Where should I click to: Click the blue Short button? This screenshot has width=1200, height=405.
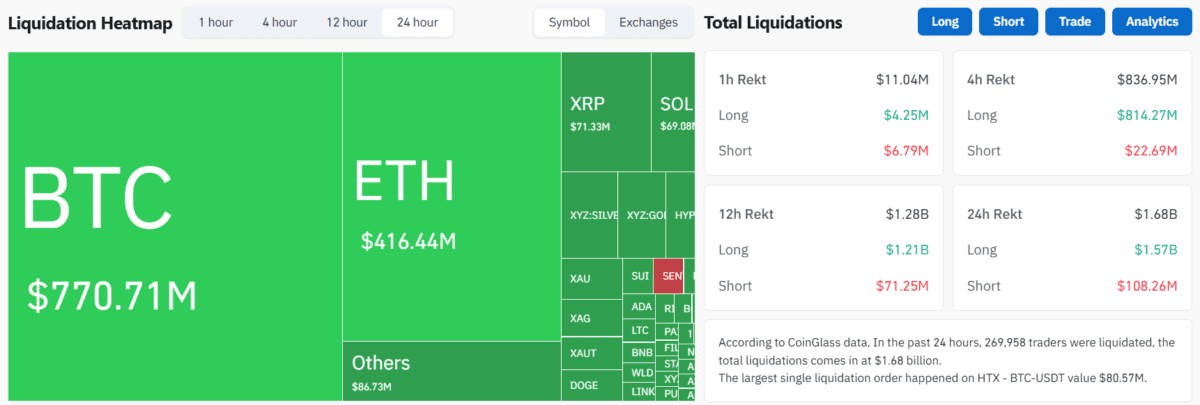pos(1008,22)
